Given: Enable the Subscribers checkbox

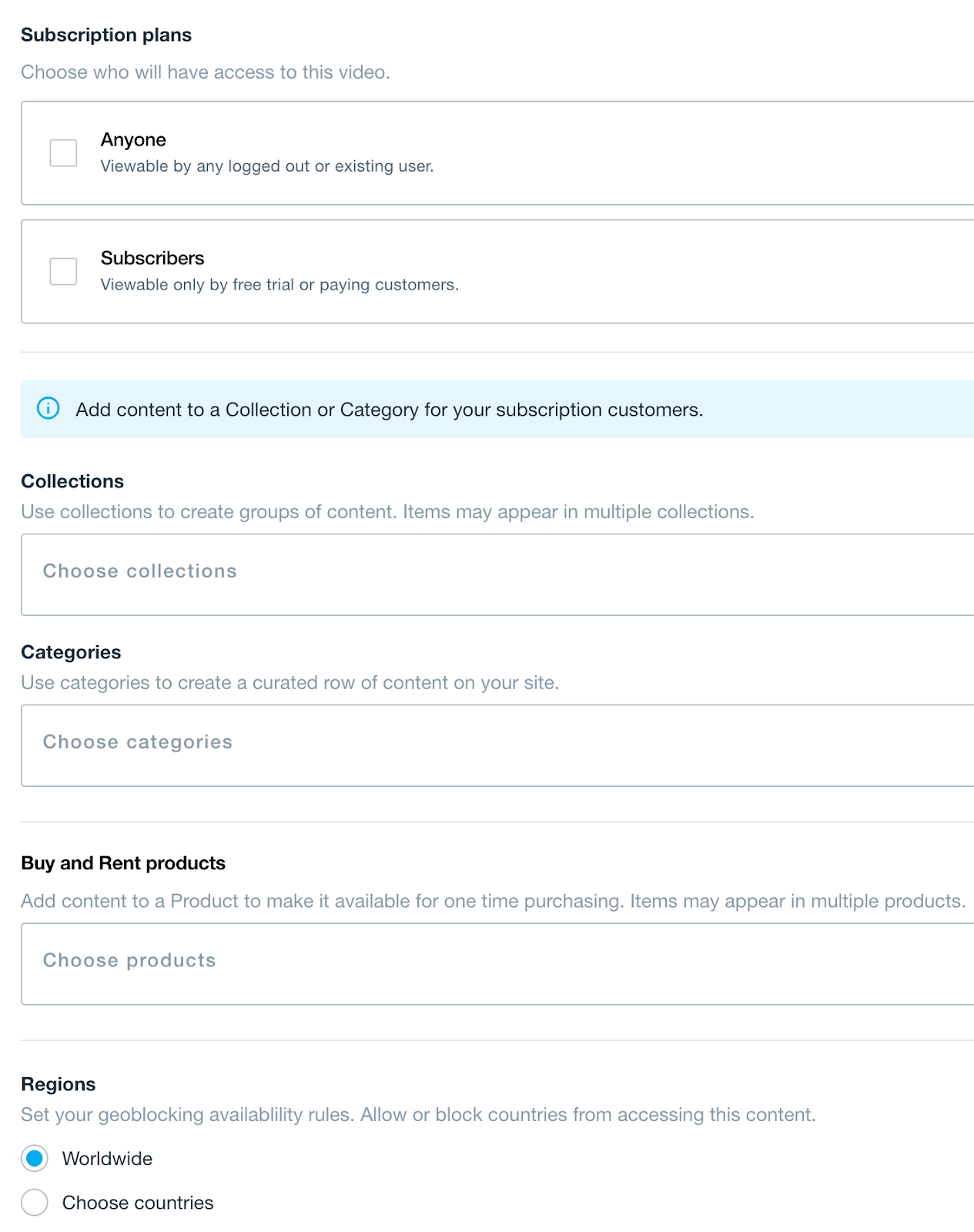Looking at the screenshot, I should (x=63, y=271).
